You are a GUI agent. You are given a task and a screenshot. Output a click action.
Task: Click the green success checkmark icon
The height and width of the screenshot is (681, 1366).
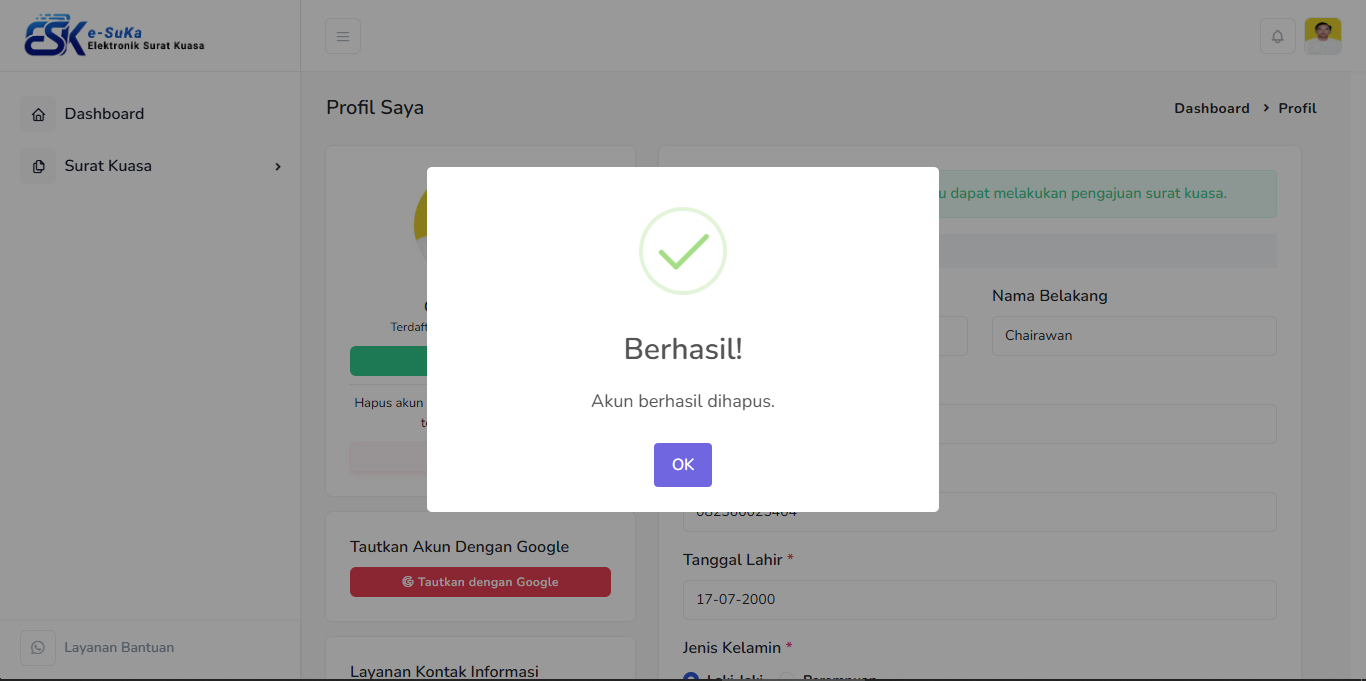coord(682,251)
